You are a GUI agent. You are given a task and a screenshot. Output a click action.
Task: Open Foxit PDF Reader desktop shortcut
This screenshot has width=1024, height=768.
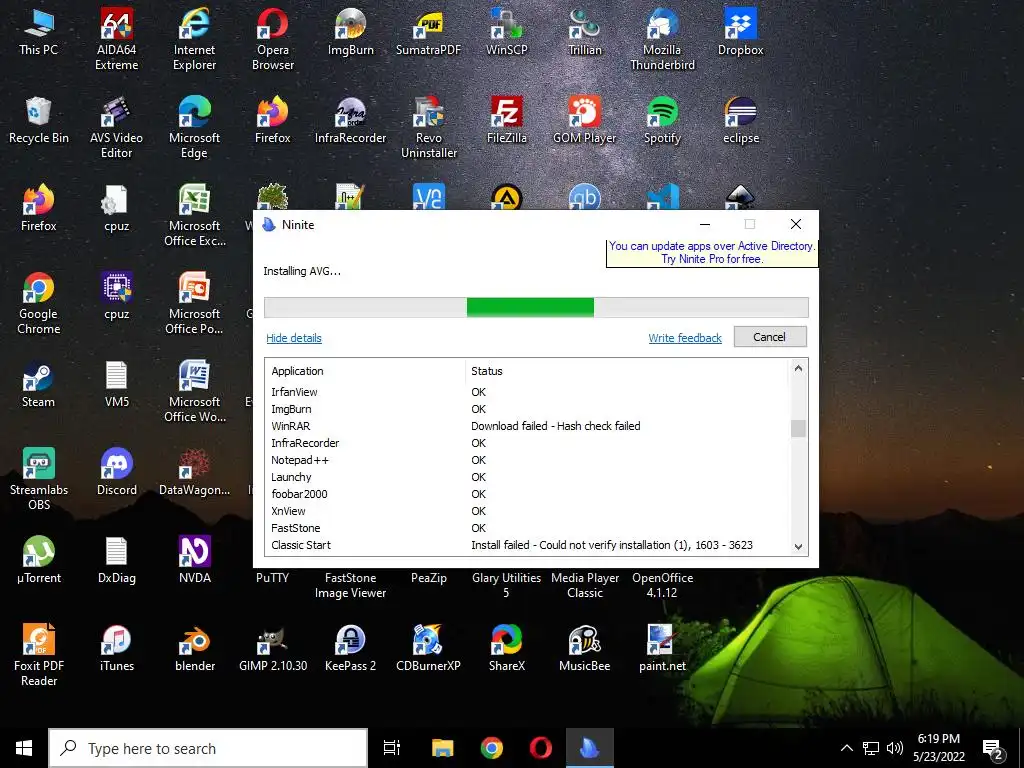(x=39, y=655)
